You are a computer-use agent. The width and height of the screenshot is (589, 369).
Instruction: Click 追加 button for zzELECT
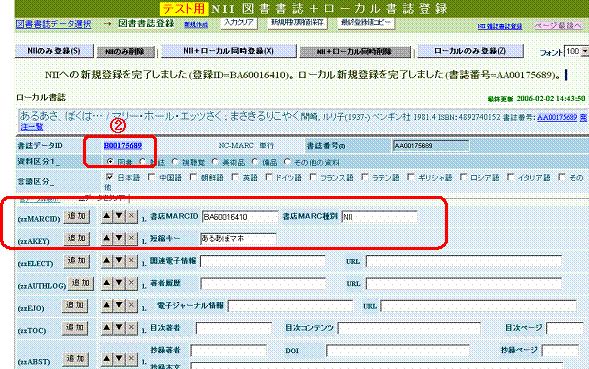(77, 261)
